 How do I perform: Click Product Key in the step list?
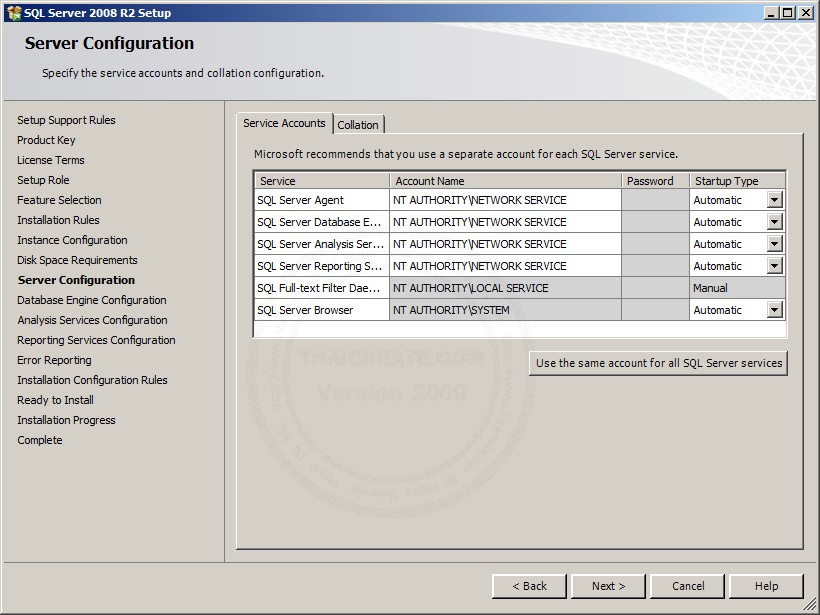click(46, 140)
